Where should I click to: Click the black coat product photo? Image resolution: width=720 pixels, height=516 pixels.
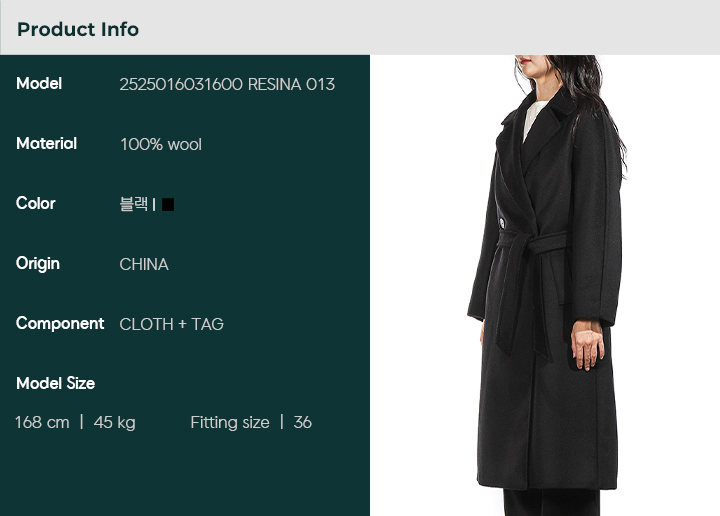(545, 286)
